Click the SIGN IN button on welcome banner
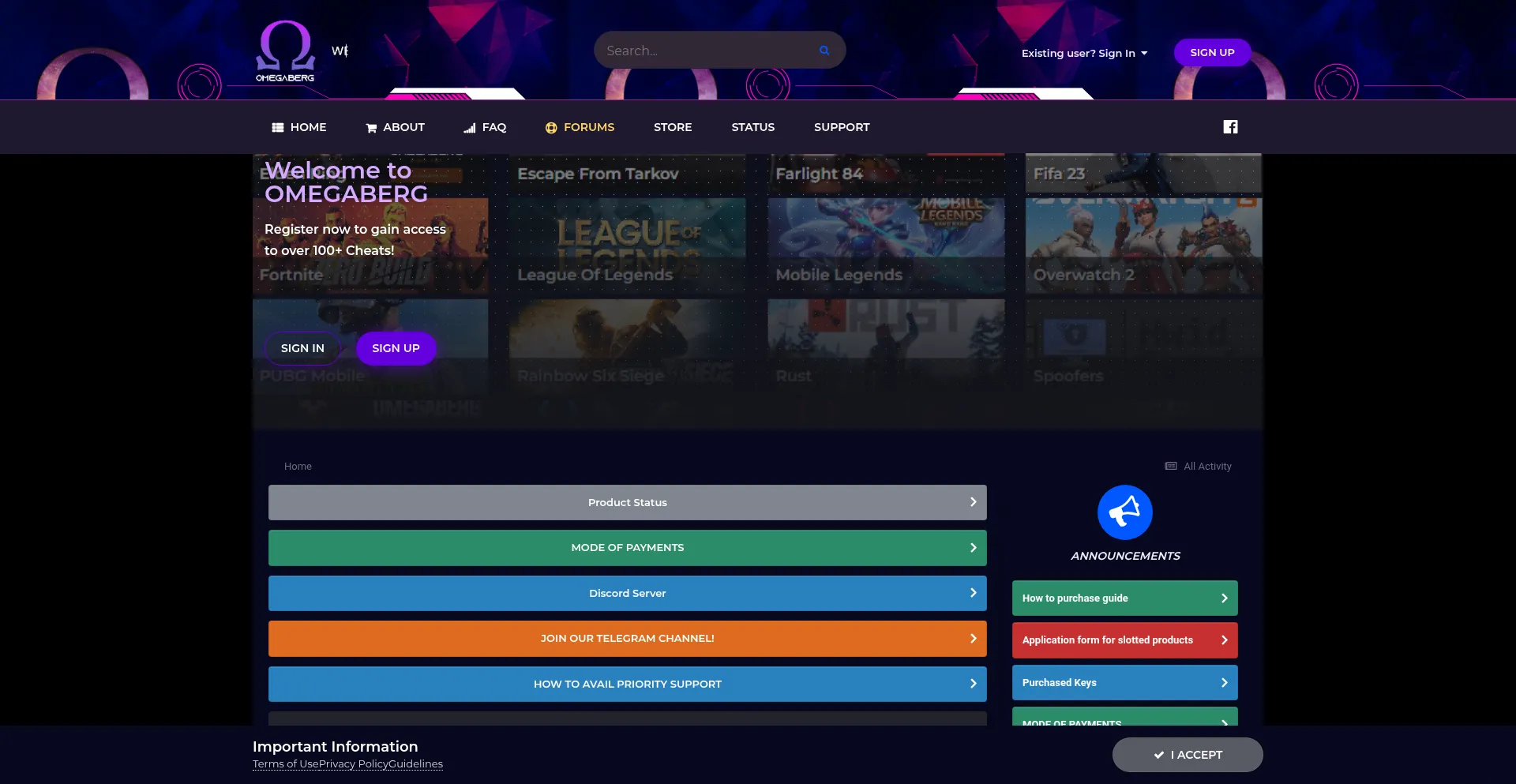The height and width of the screenshot is (784, 1516). pyautogui.click(x=302, y=348)
